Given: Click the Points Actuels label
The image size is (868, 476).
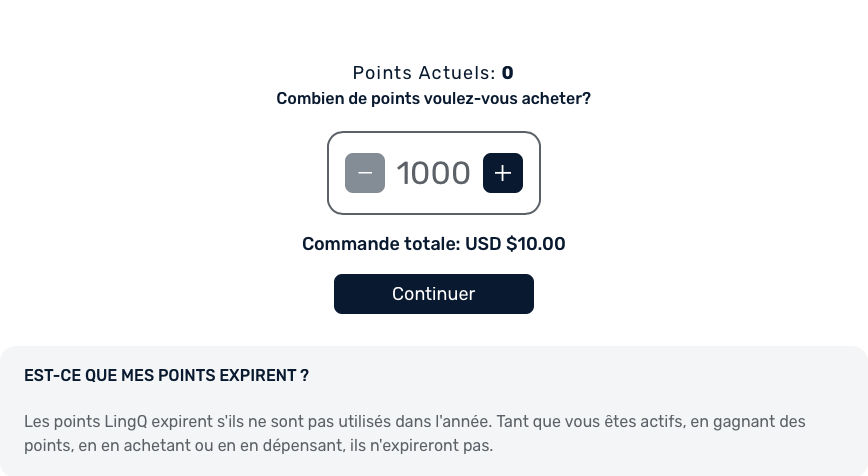Looking at the screenshot, I should 424,73.
